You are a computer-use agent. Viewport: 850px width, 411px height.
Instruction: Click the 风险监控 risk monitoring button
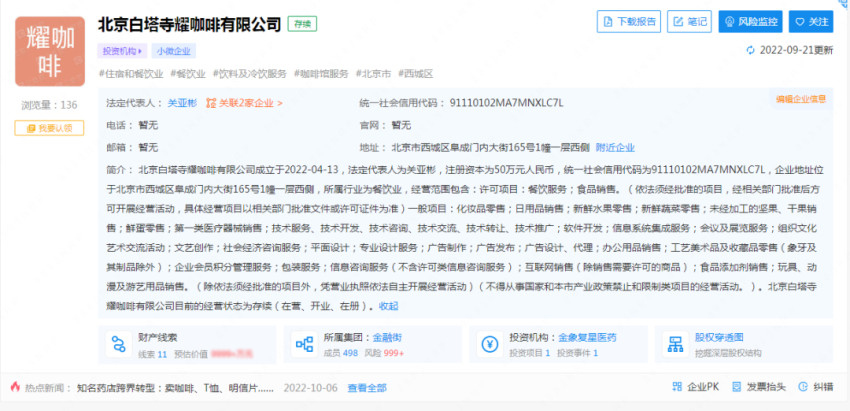click(751, 22)
